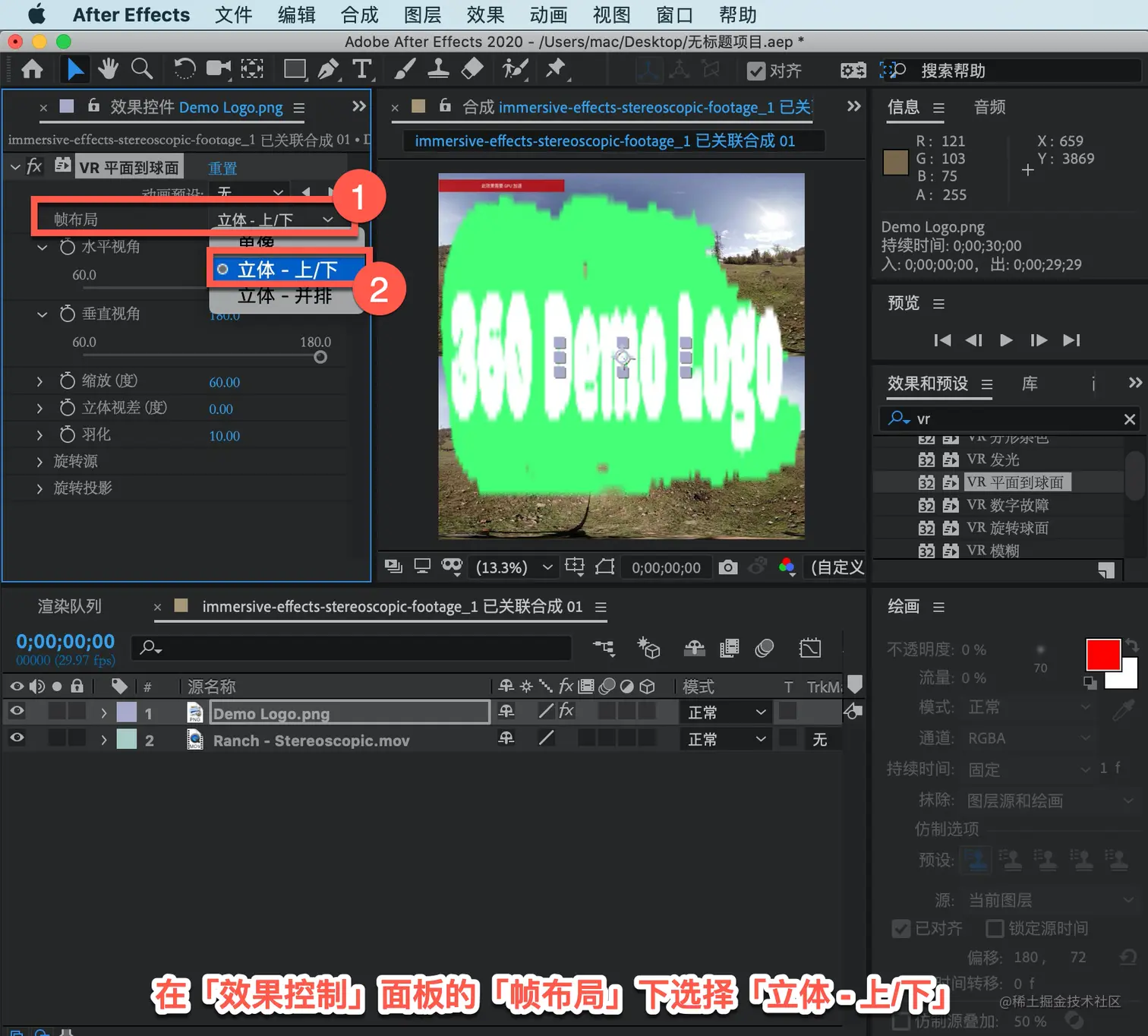Enable motion blur icon in timeline

[765, 648]
